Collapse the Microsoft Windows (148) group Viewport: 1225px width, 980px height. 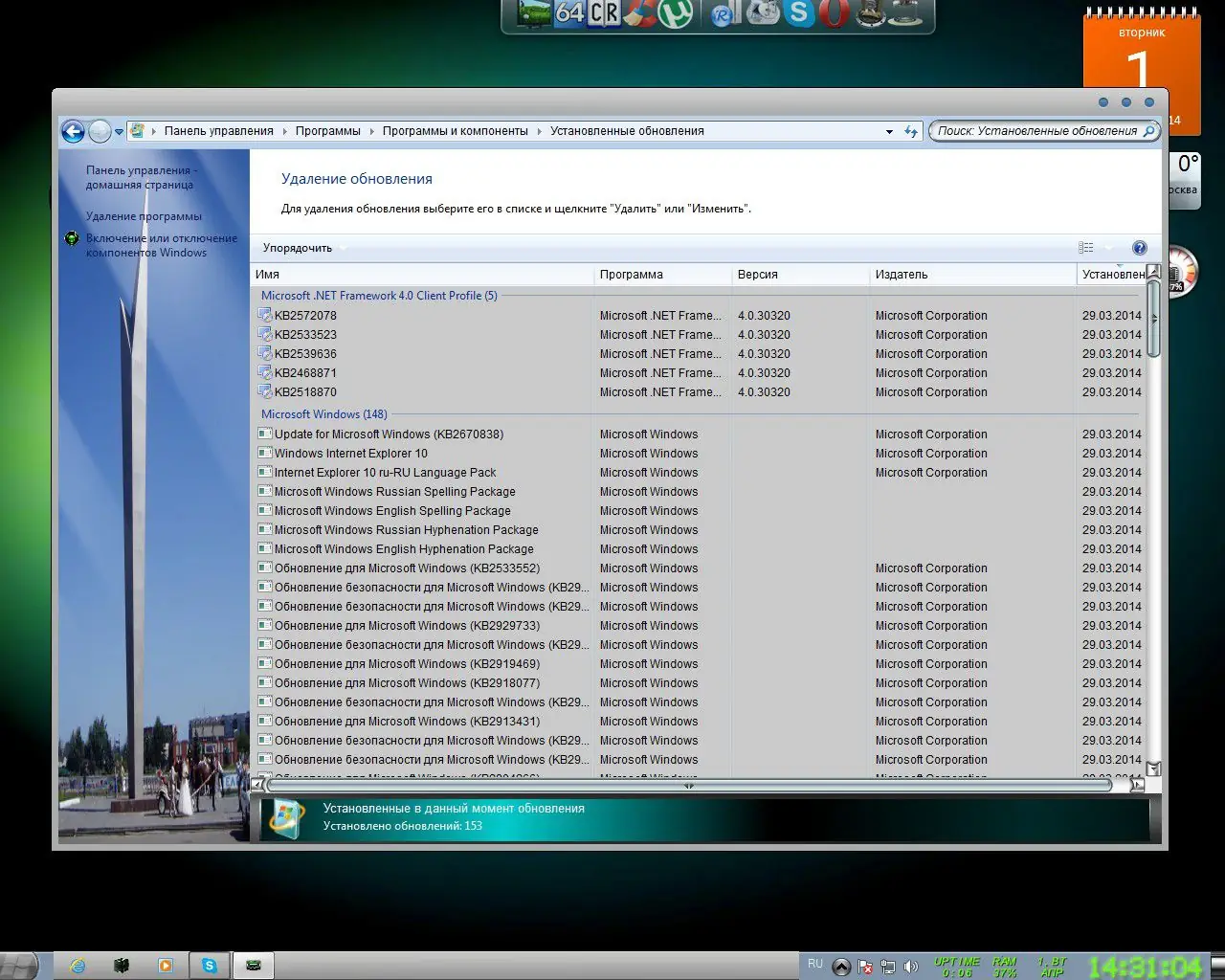point(324,414)
